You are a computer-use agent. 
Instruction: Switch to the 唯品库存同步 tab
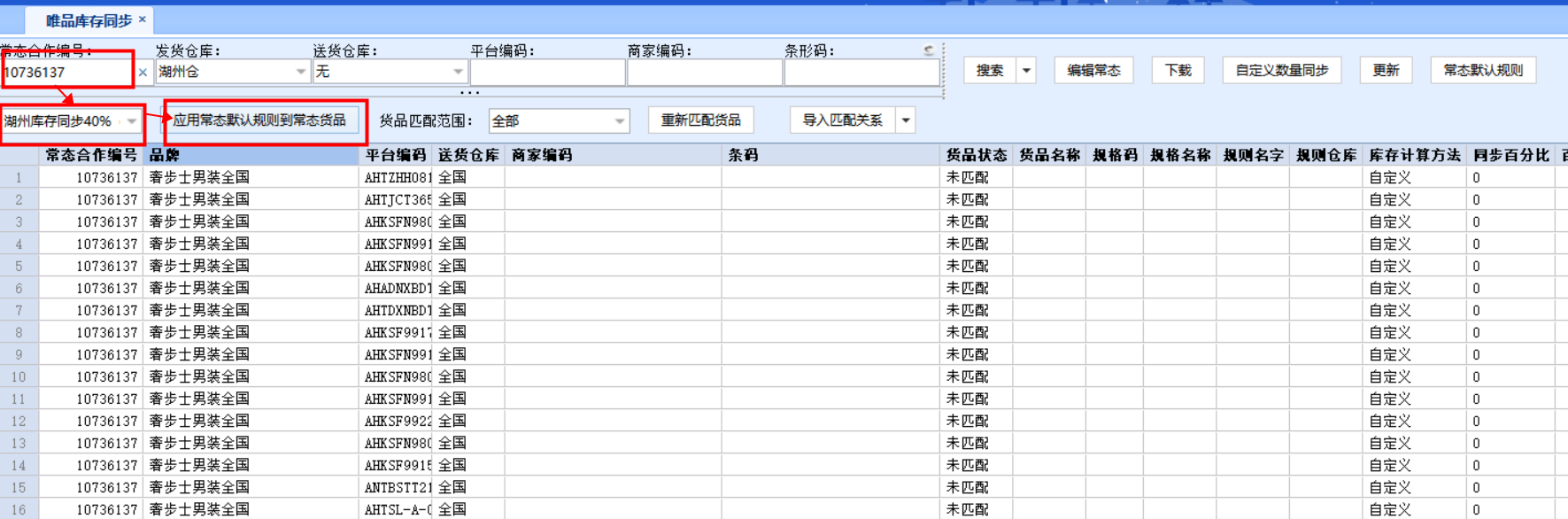click(88, 19)
